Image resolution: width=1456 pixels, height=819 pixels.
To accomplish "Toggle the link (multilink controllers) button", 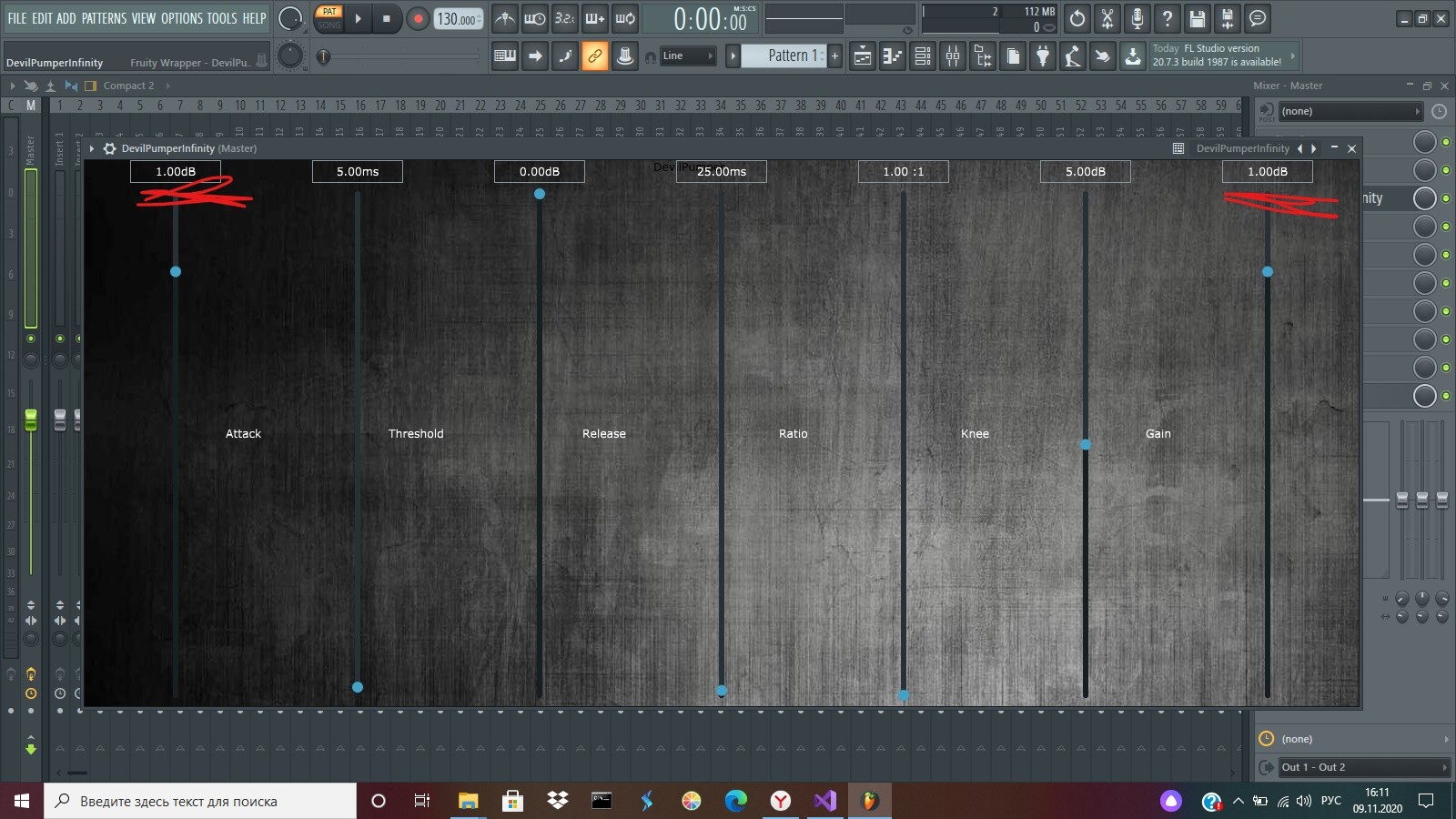I will pos(594,56).
